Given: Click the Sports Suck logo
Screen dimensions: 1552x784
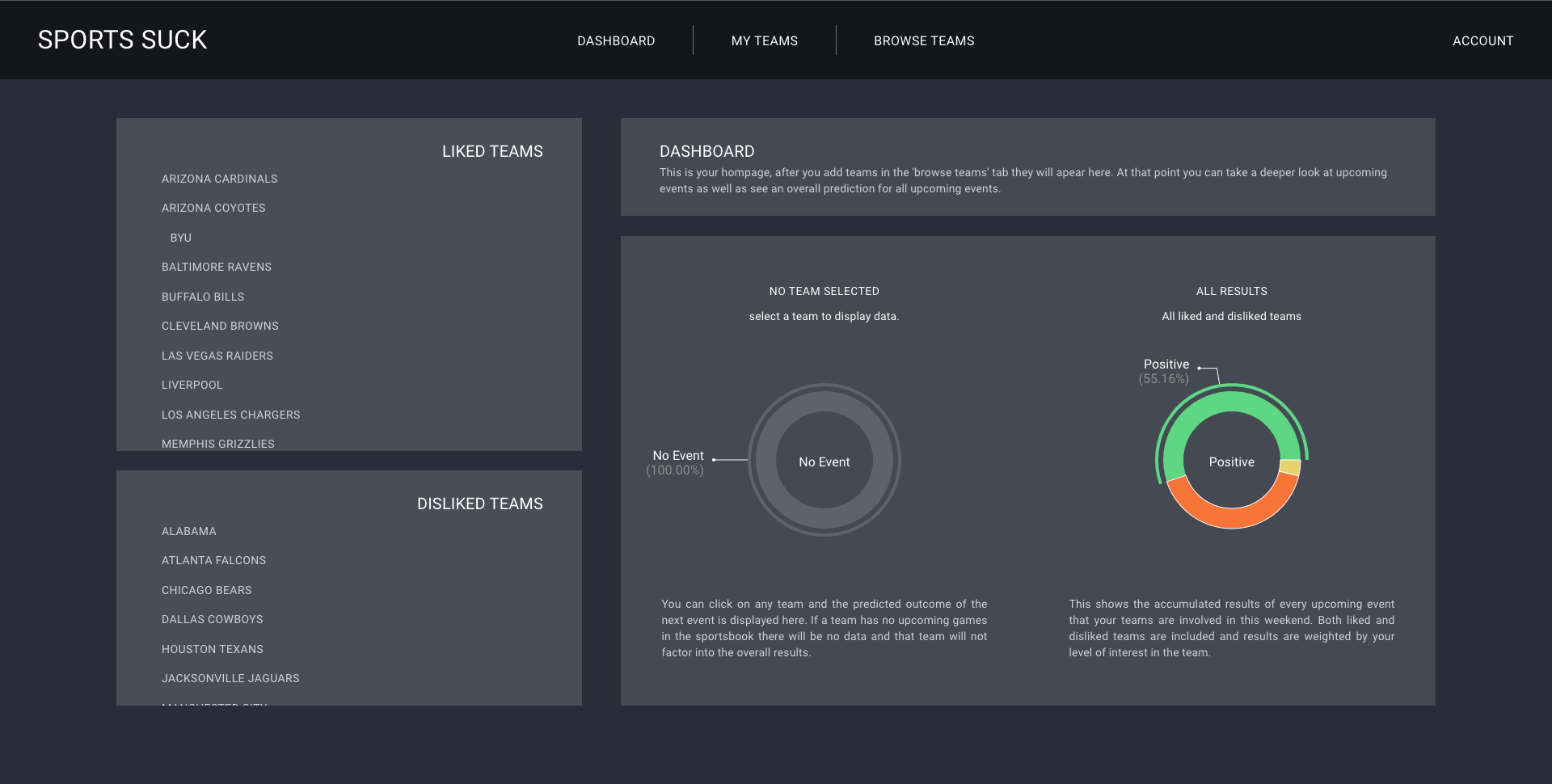Looking at the screenshot, I should (x=122, y=40).
